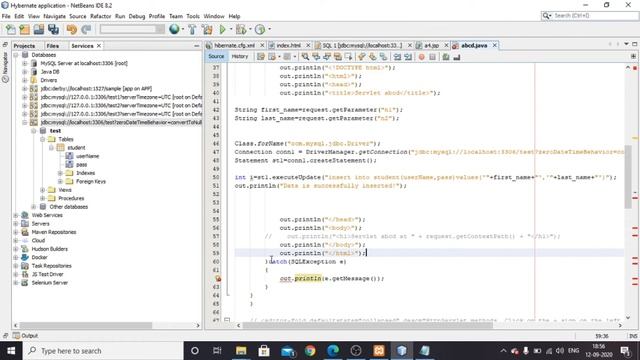
Task: Select the pass column in tree
Action: (81, 164)
